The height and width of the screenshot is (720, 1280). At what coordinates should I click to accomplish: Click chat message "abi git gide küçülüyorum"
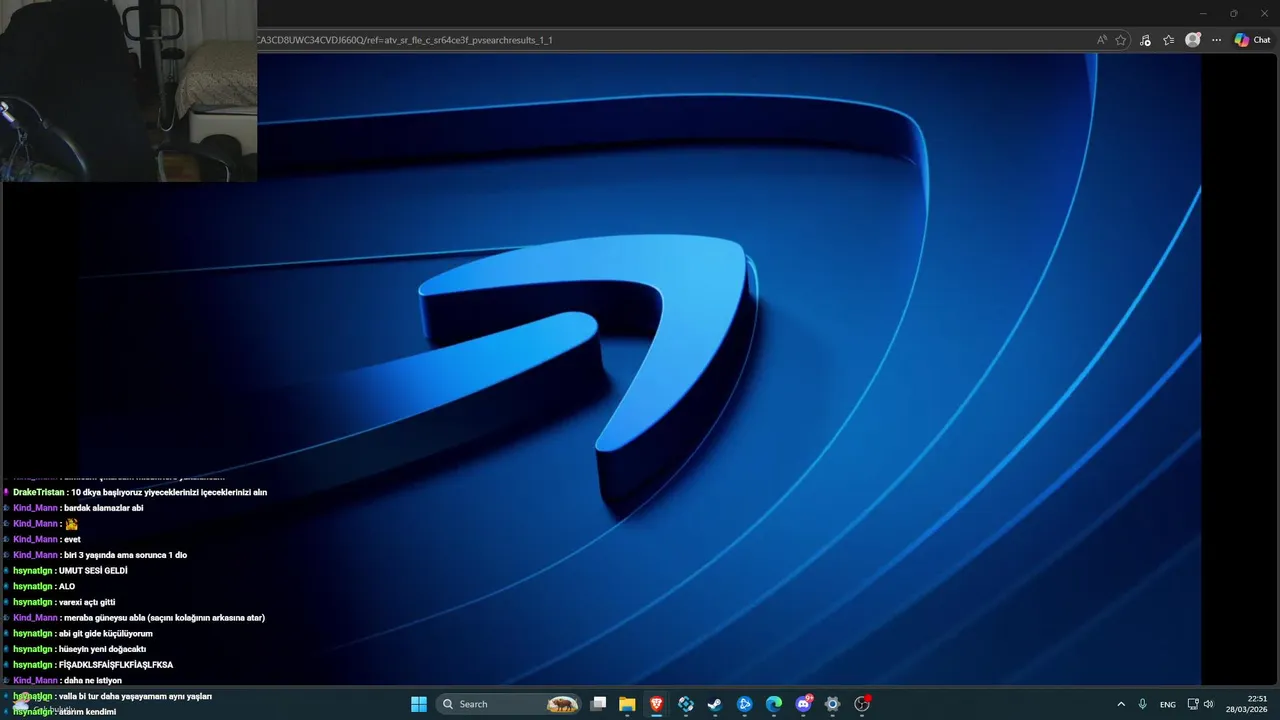[x=105, y=633]
